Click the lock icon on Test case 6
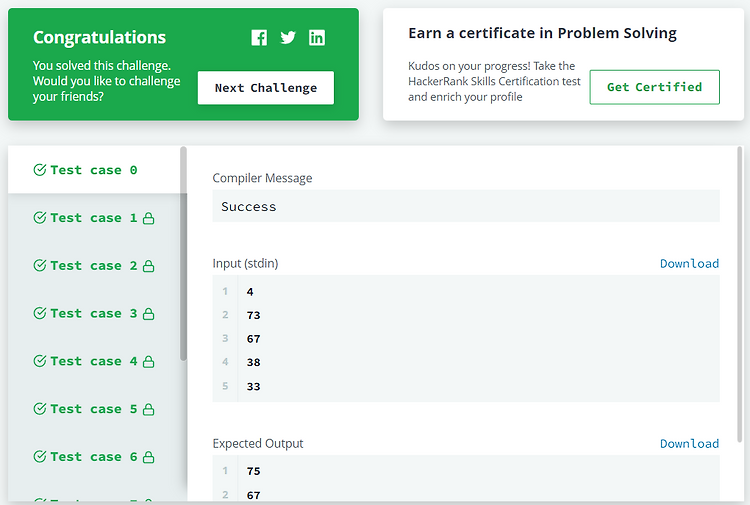 [149, 457]
